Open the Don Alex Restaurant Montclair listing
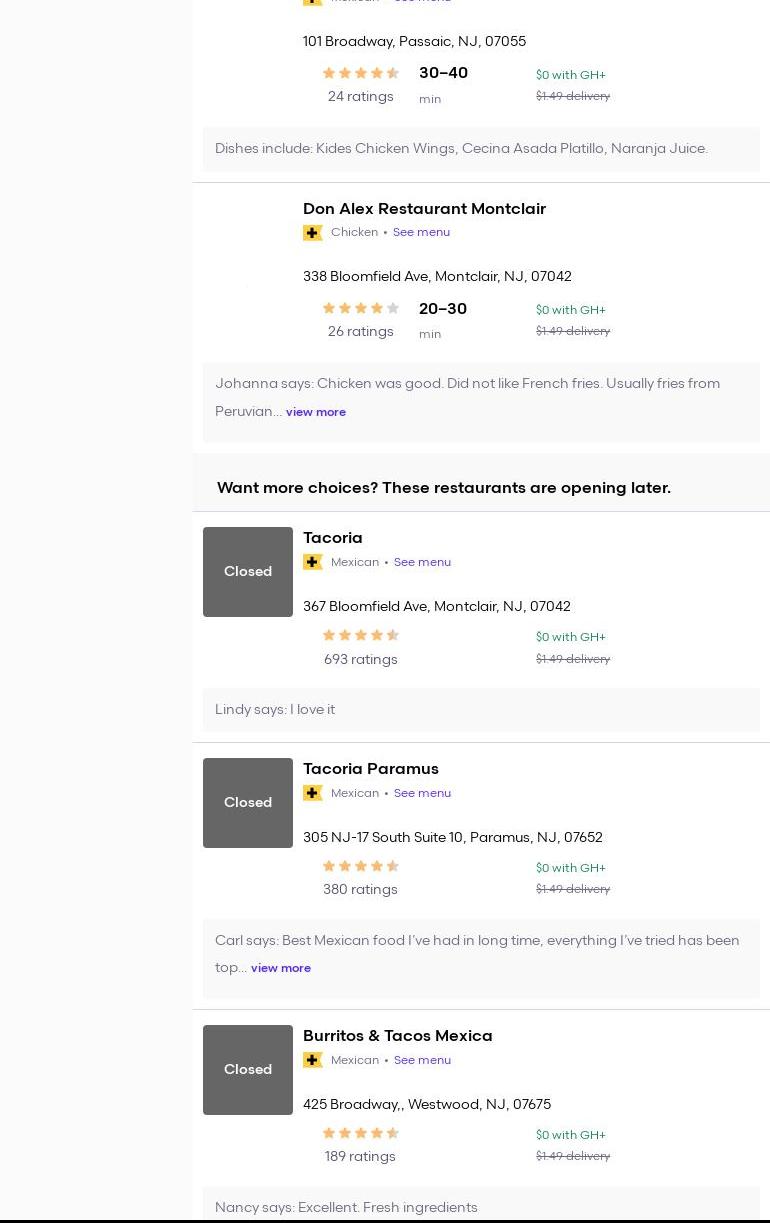Image resolution: width=770 pixels, height=1223 pixels. [x=424, y=208]
